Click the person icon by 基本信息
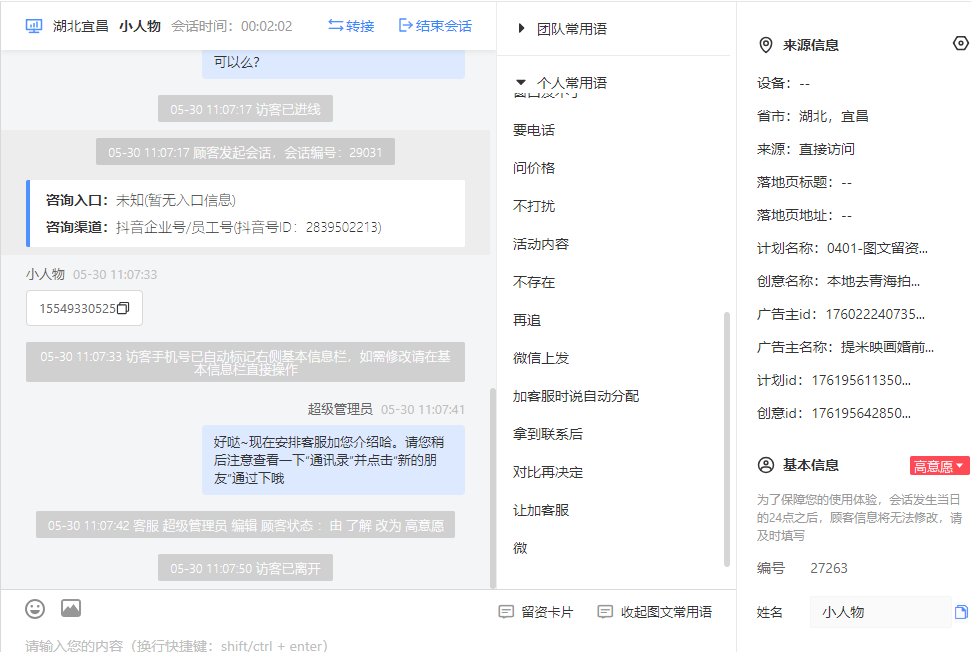The height and width of the screenshot is (652, 971). pyautogui.click(x=766, y=465)
